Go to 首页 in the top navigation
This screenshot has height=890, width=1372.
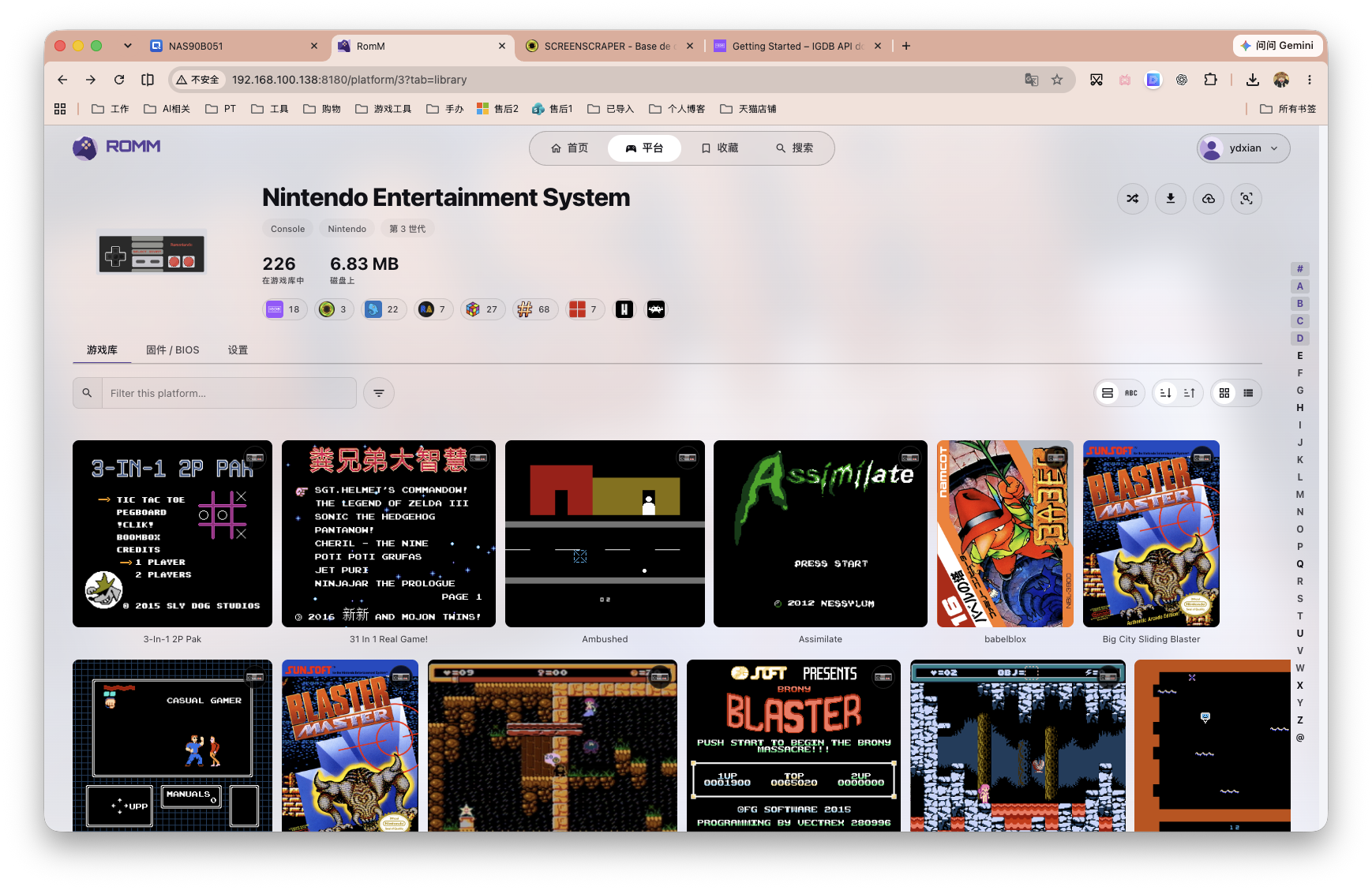[x=570, y=148]
